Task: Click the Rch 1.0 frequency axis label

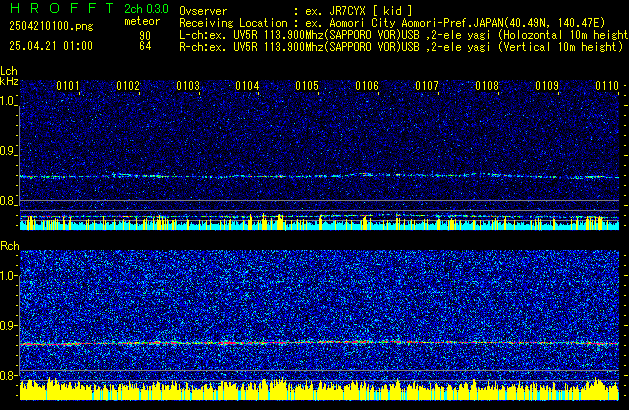Action: 8,276
